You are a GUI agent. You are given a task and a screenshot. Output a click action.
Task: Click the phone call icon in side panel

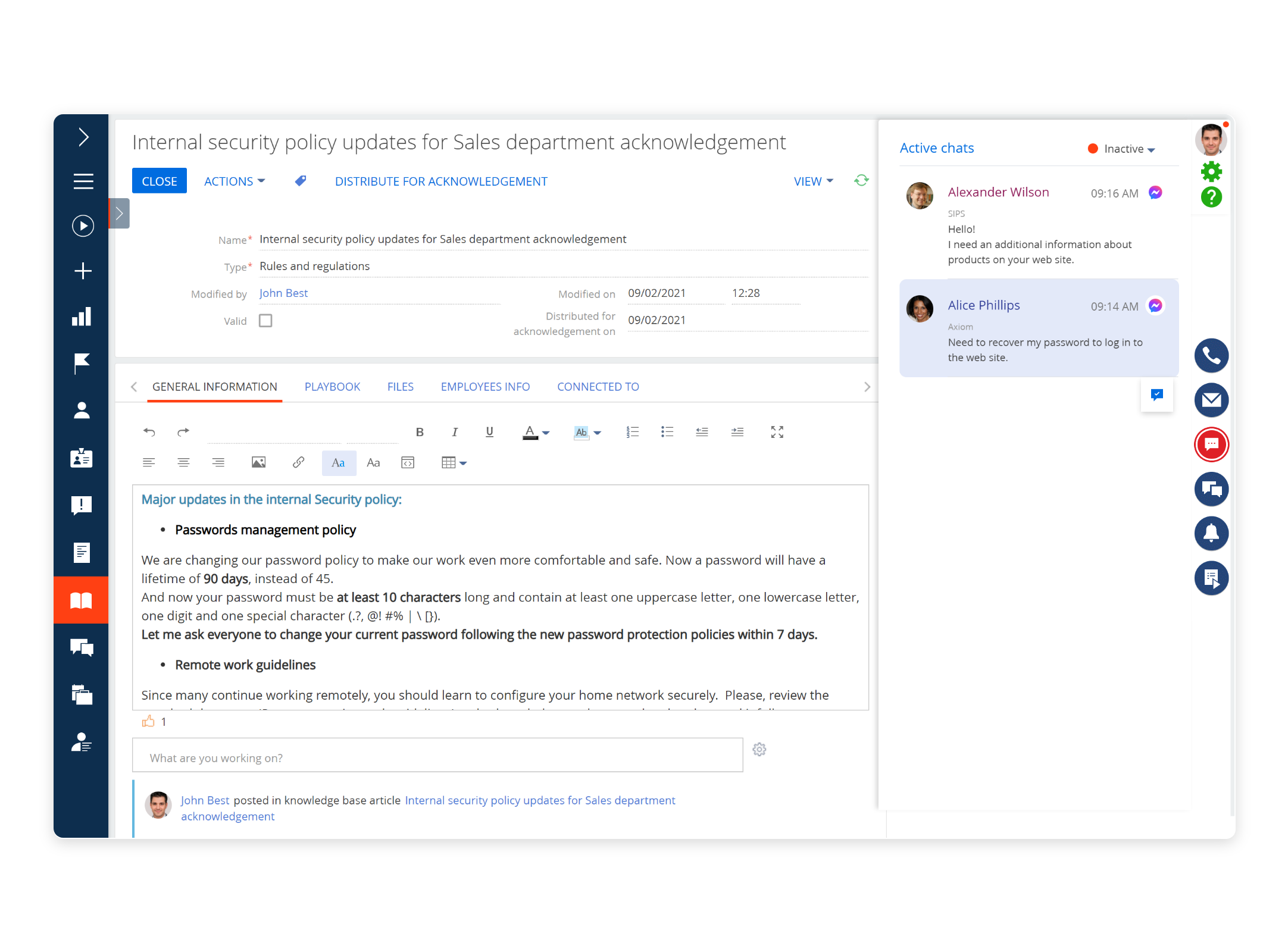coord(1211,356)
